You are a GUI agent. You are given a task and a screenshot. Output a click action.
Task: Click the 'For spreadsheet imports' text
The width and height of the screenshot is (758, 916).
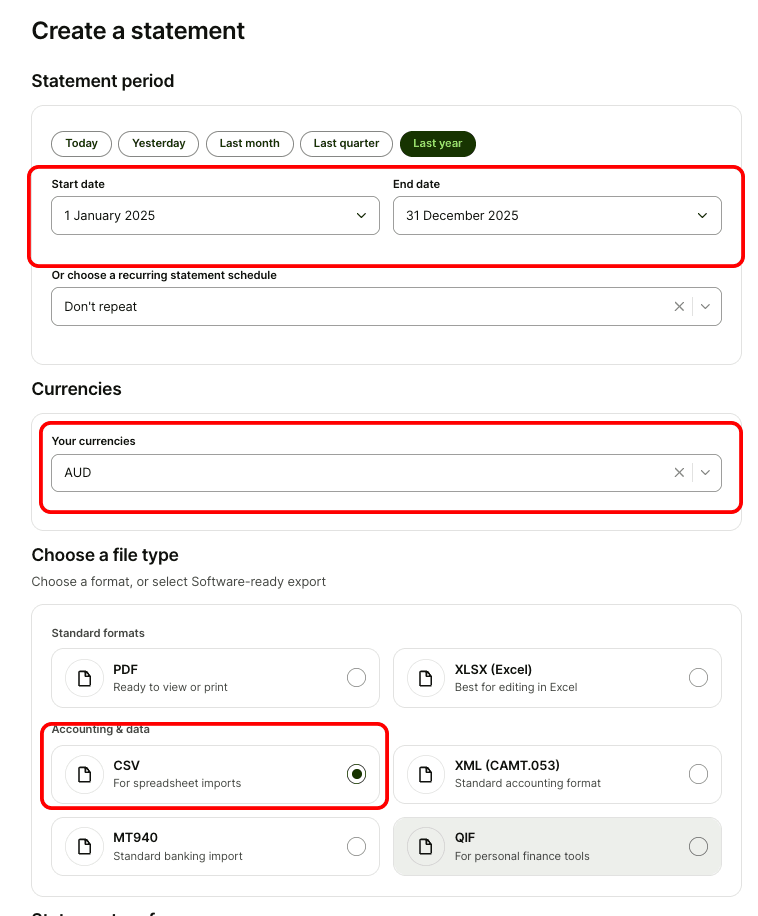tap(177, 783)
